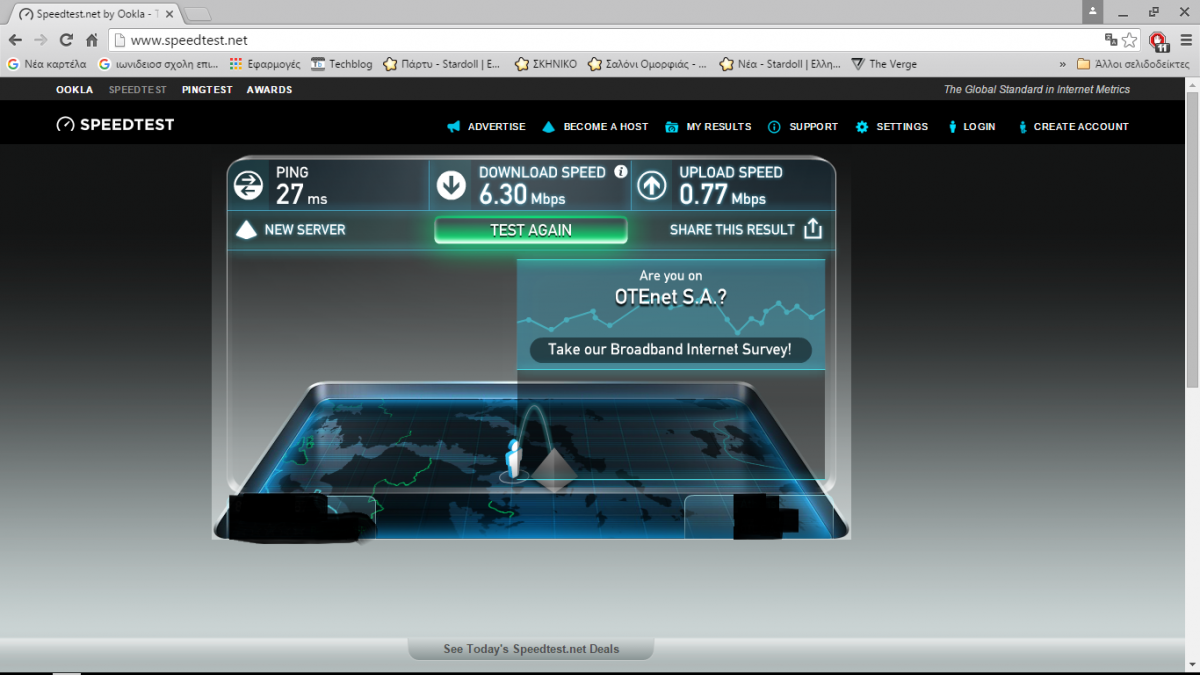
Task: Click the download speed info icon
Action: (x=620, y=172)
